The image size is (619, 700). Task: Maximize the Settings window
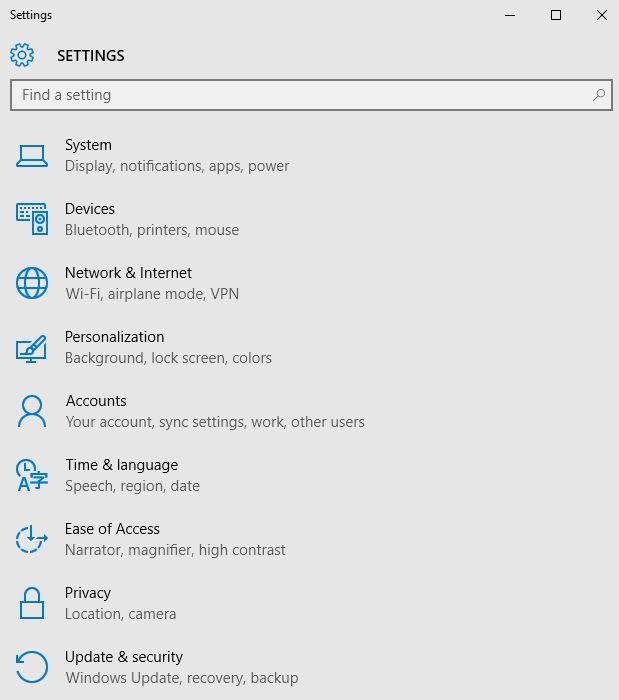tap(556, 15)
